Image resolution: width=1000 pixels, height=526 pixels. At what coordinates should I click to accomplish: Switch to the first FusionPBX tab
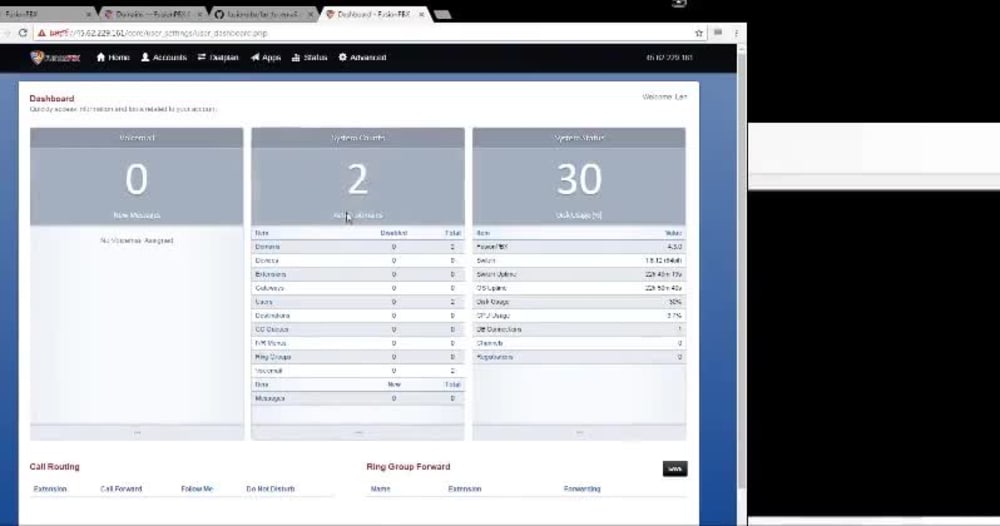click(x=45, y=14)
